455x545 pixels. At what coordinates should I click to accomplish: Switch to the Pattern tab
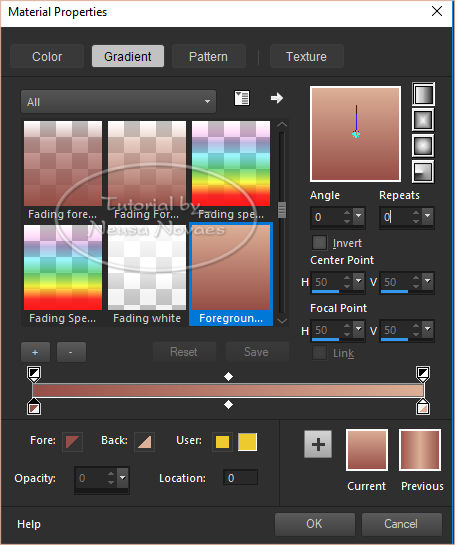click(x=209, y=56)
